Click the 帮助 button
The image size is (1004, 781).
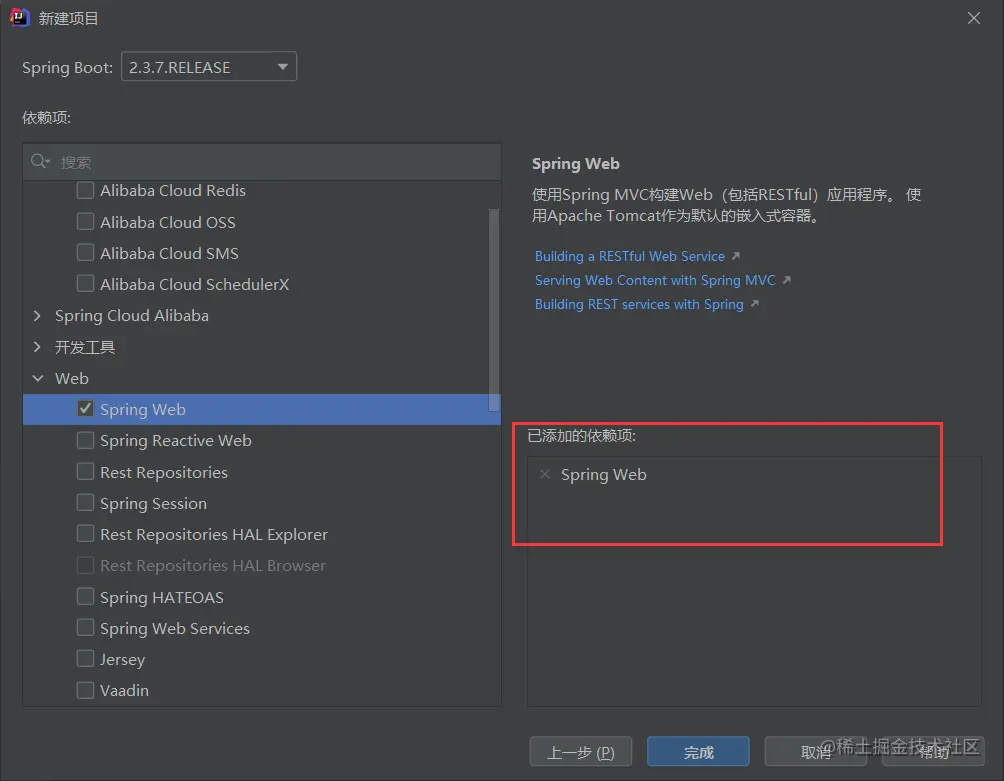933,752
